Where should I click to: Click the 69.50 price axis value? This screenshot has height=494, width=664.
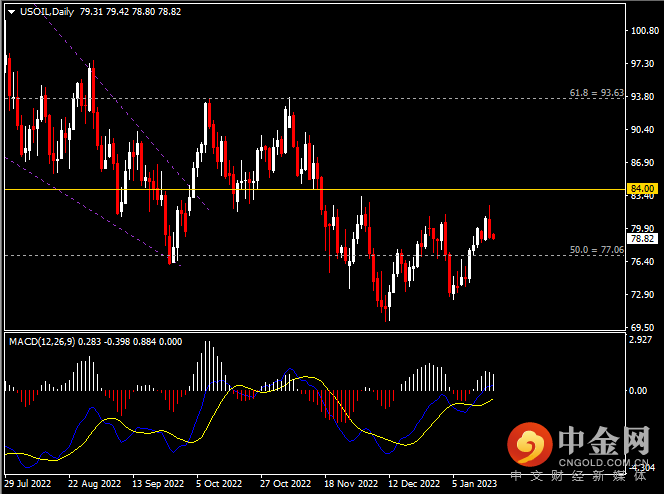coord(641,327)
